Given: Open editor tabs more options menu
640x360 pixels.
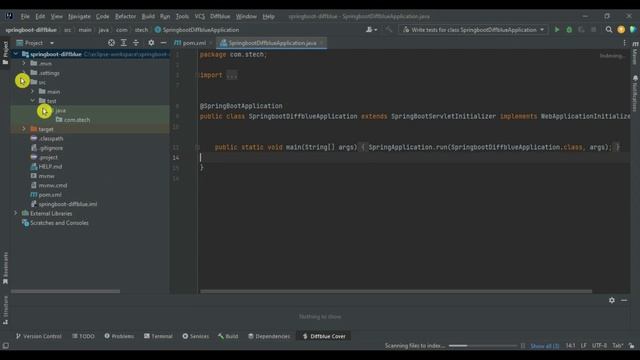Looking at the screenshot, I should (x=624, y=43).
